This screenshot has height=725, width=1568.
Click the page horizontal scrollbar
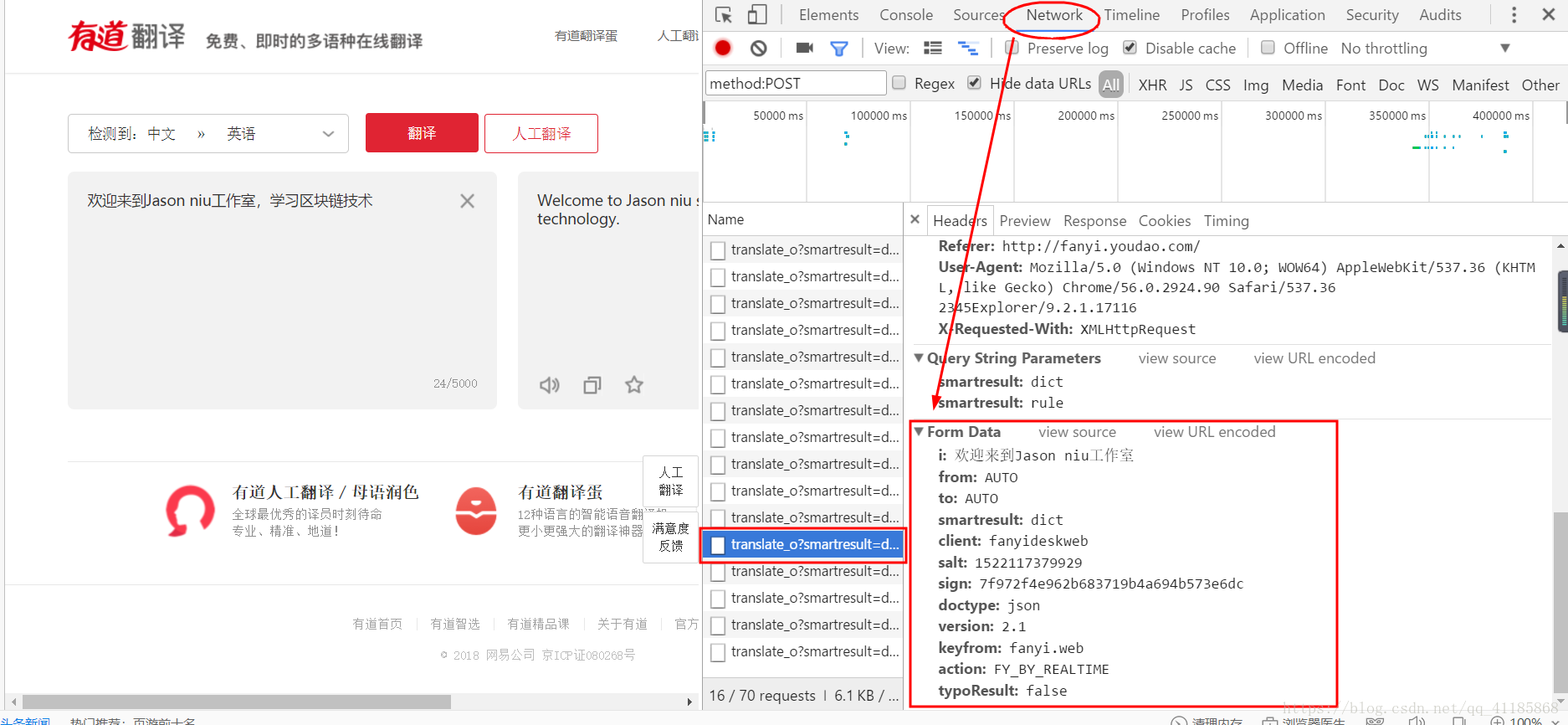[236, 702]
